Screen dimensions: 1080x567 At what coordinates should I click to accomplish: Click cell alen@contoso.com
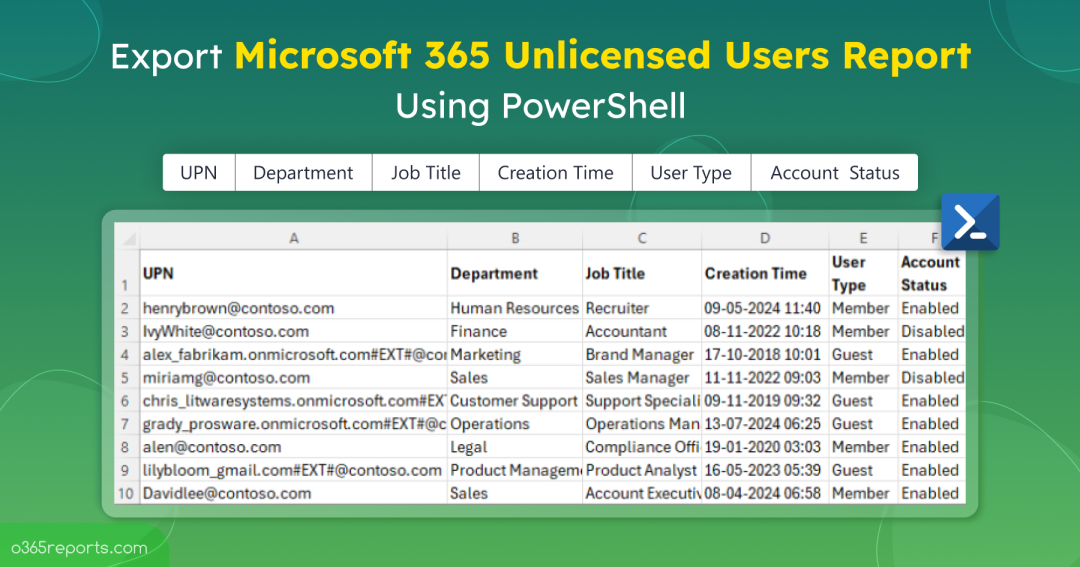click(293, 446)
